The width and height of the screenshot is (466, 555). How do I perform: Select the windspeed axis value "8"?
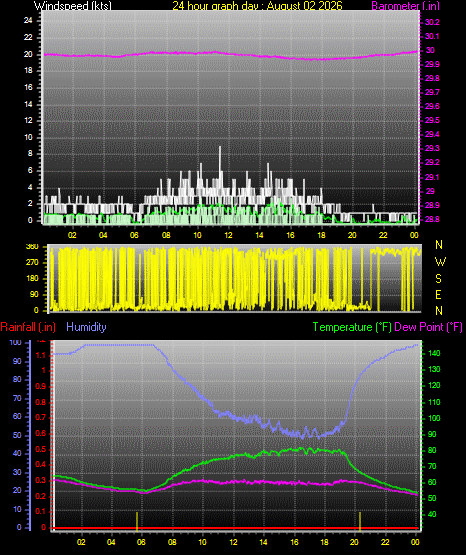[x=30, y=154]
